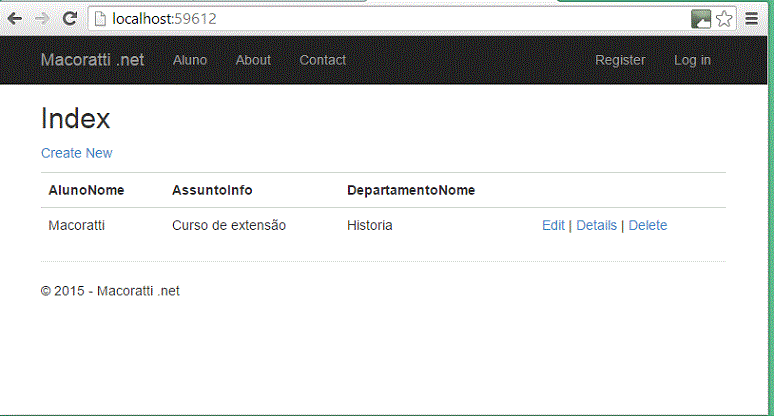The height and width of the screenshot is (418, 774).
Task: Select the Macoratti cell
Action: 77,225
